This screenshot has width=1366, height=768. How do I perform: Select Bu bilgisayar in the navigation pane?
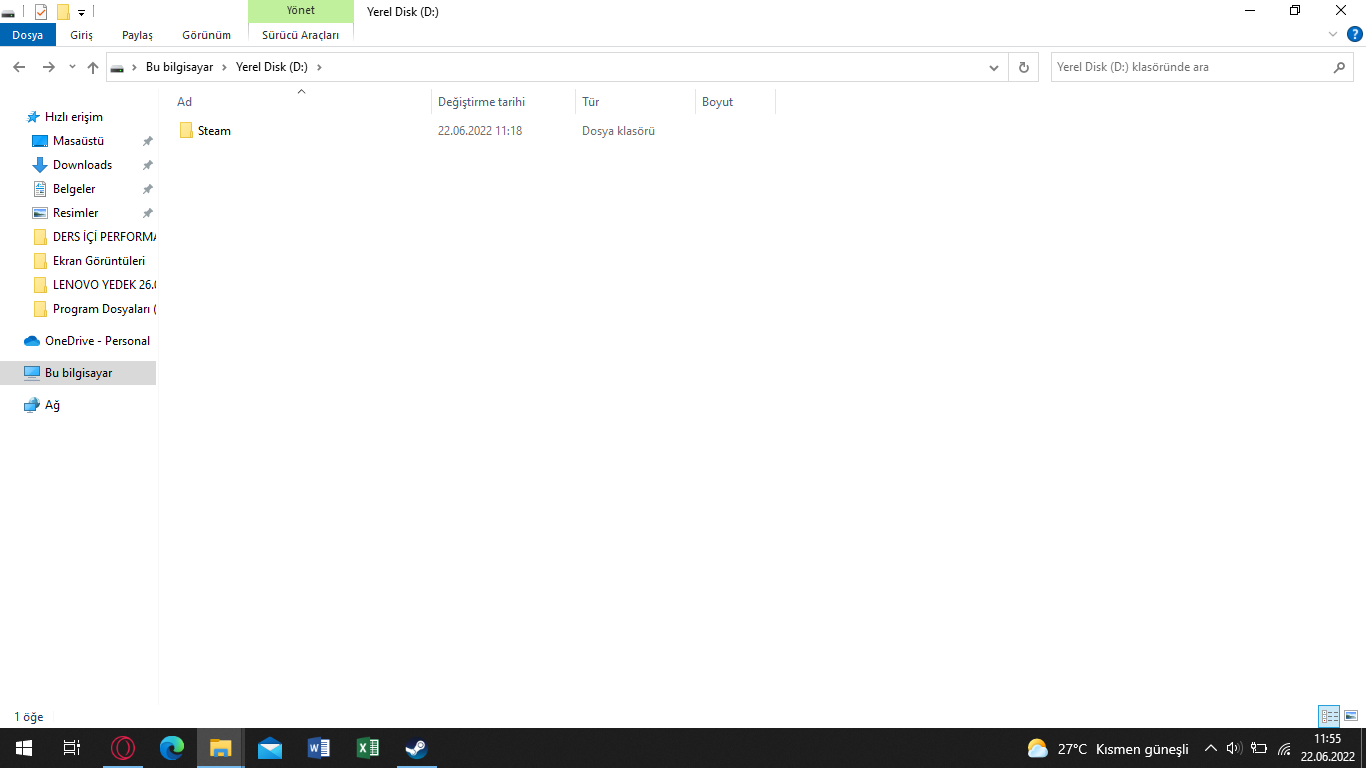[x=78, y=373]
